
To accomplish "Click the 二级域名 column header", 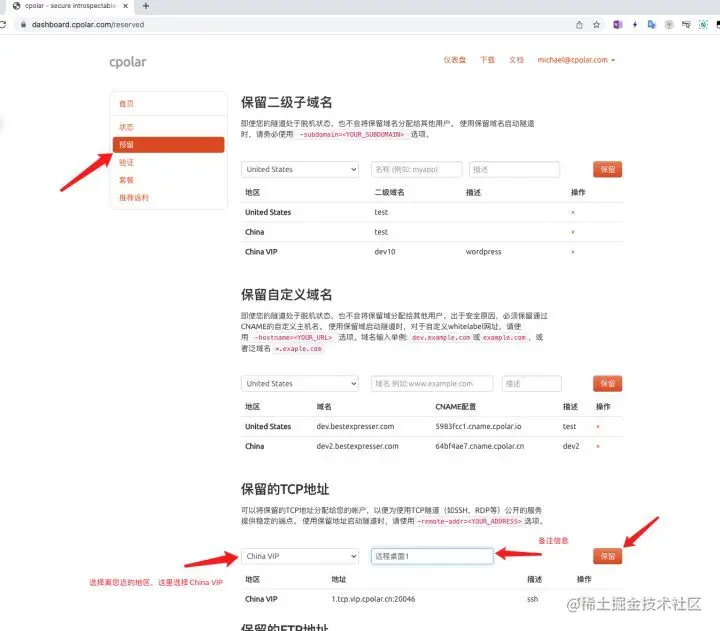I will click(389, 192).
